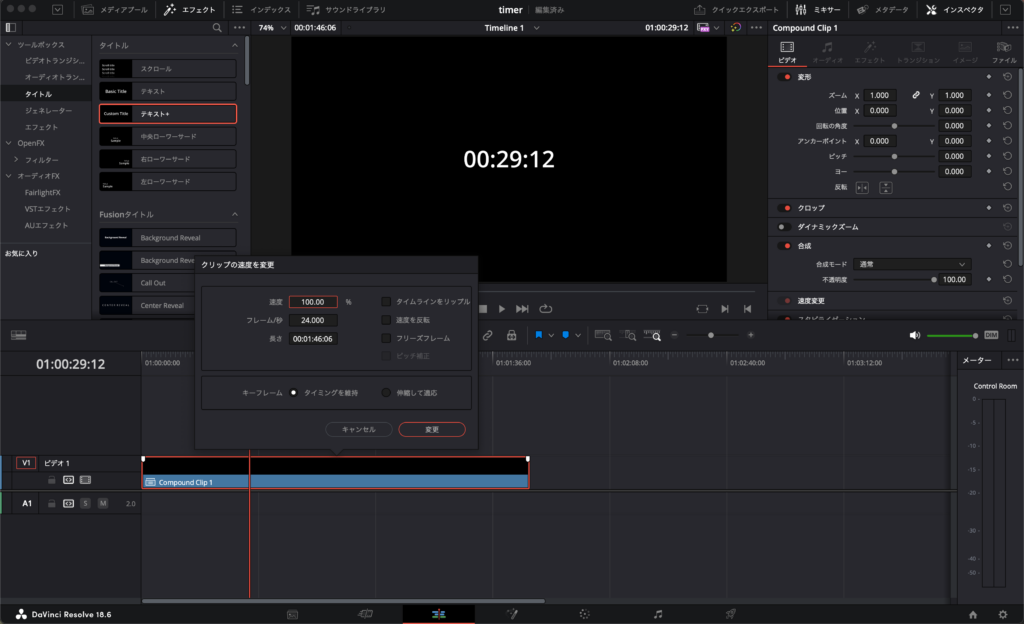
Task: Check the 速度を反転 option
Action: coord(386,320)
